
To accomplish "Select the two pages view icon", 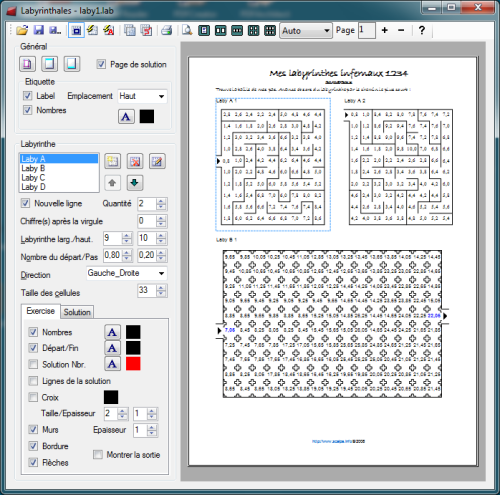I will [220, 31].
